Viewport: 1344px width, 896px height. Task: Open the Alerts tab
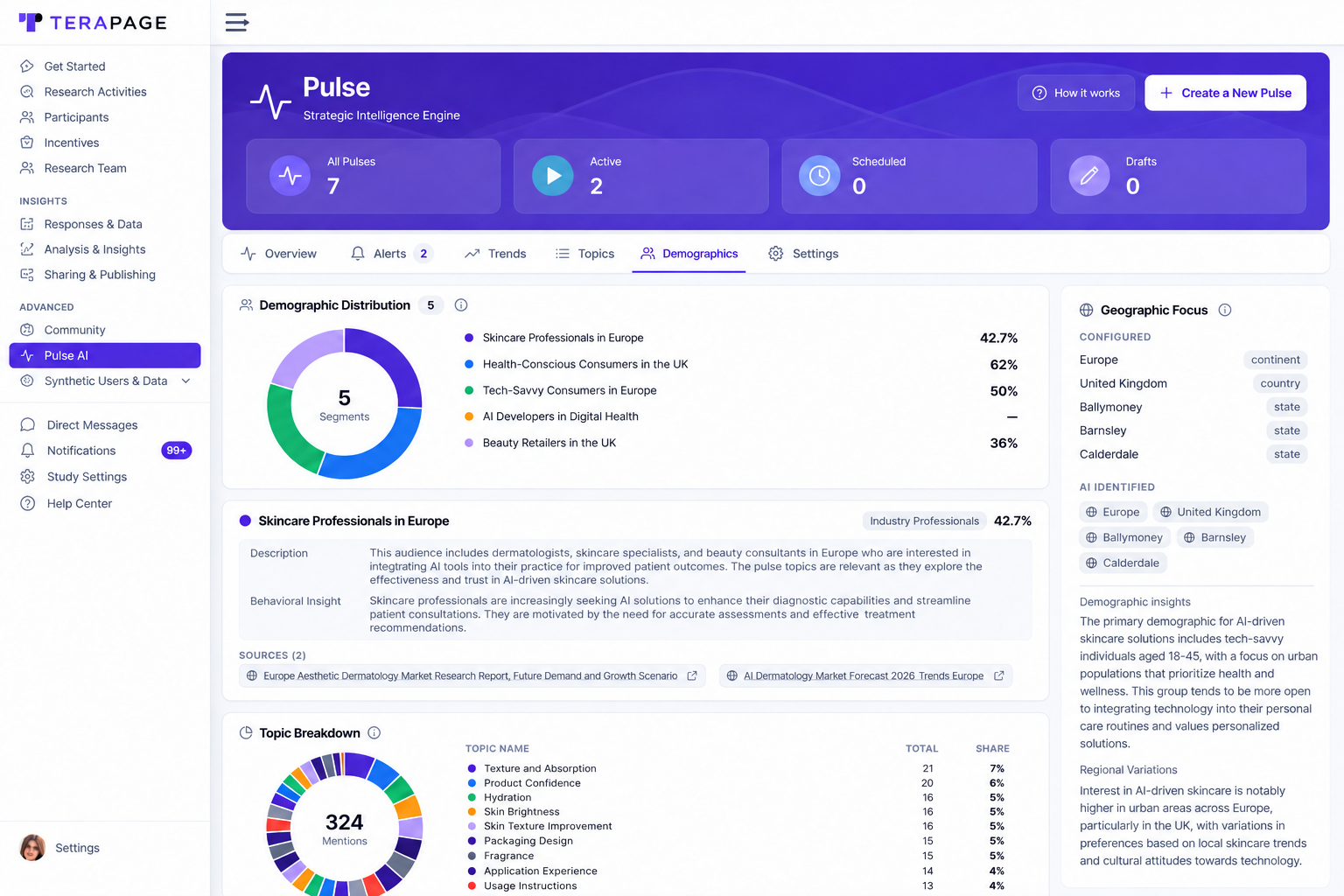[x=390, y=254]
